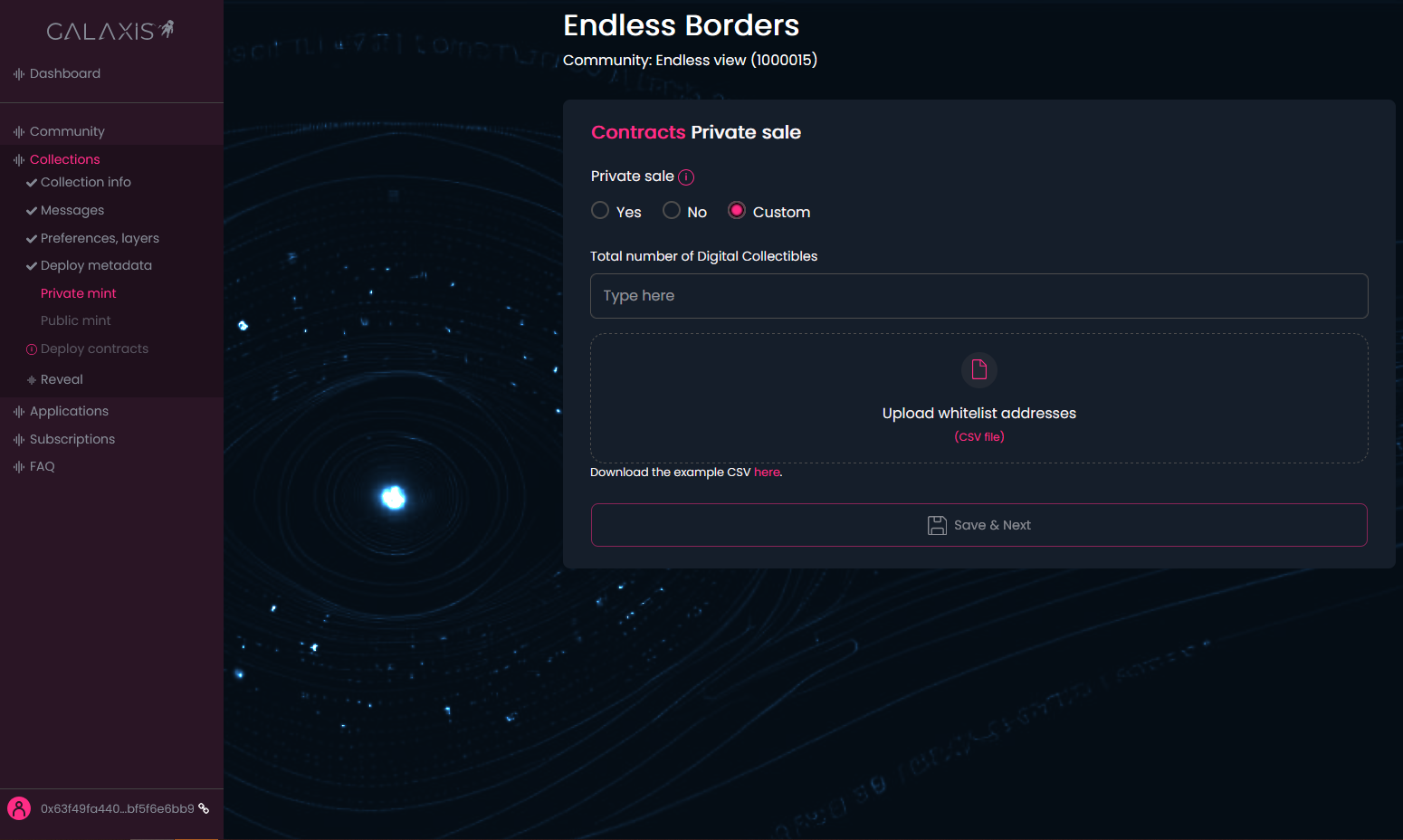Click the pink user avatar icon
The width and height of the screenshot is (1403, 840).
pyautogui.click(x=19, y=808)
